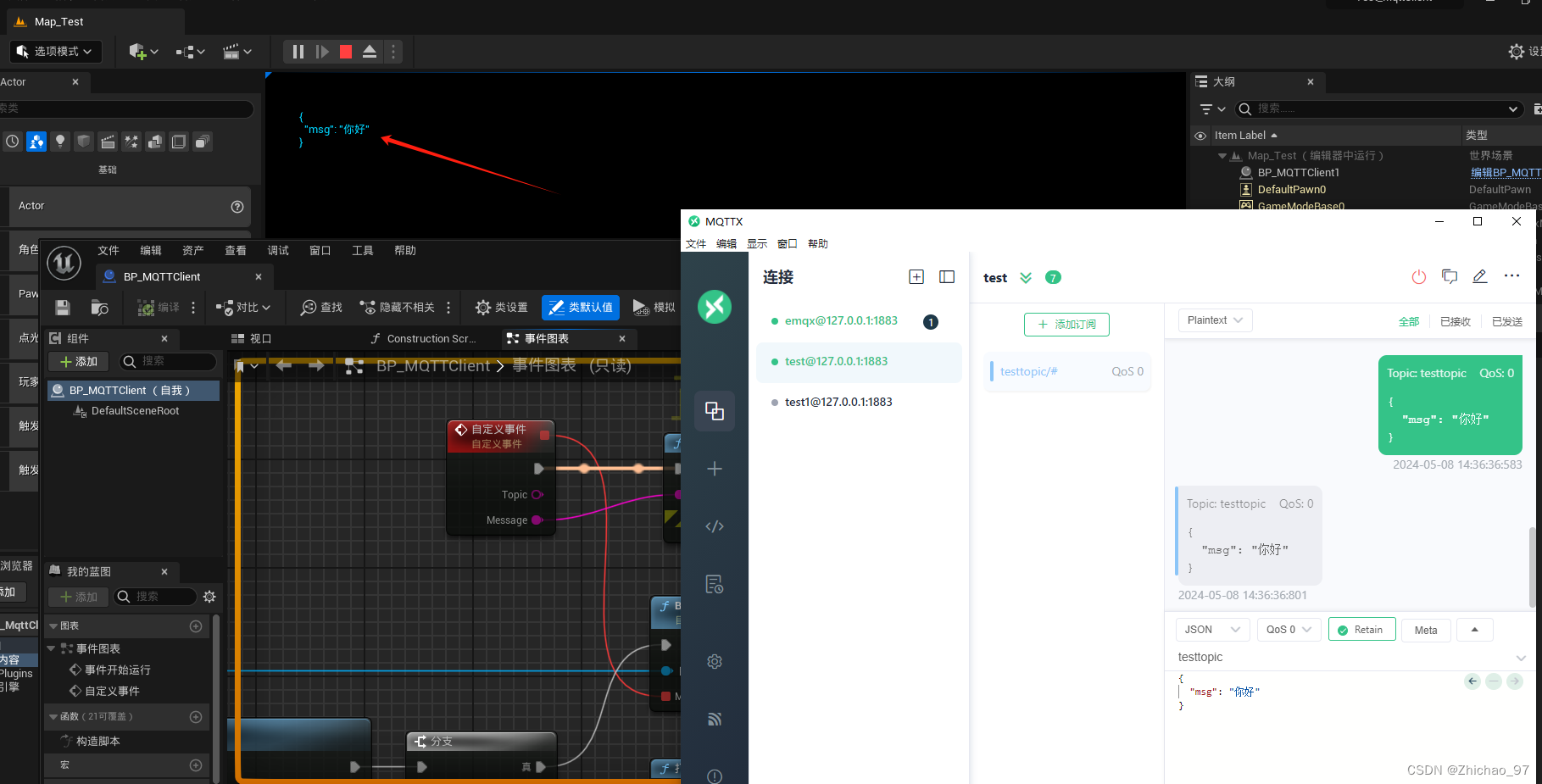Stop play-in-editor with the red stop button
Screen dimensions: 1542x784
click(345, 52)
